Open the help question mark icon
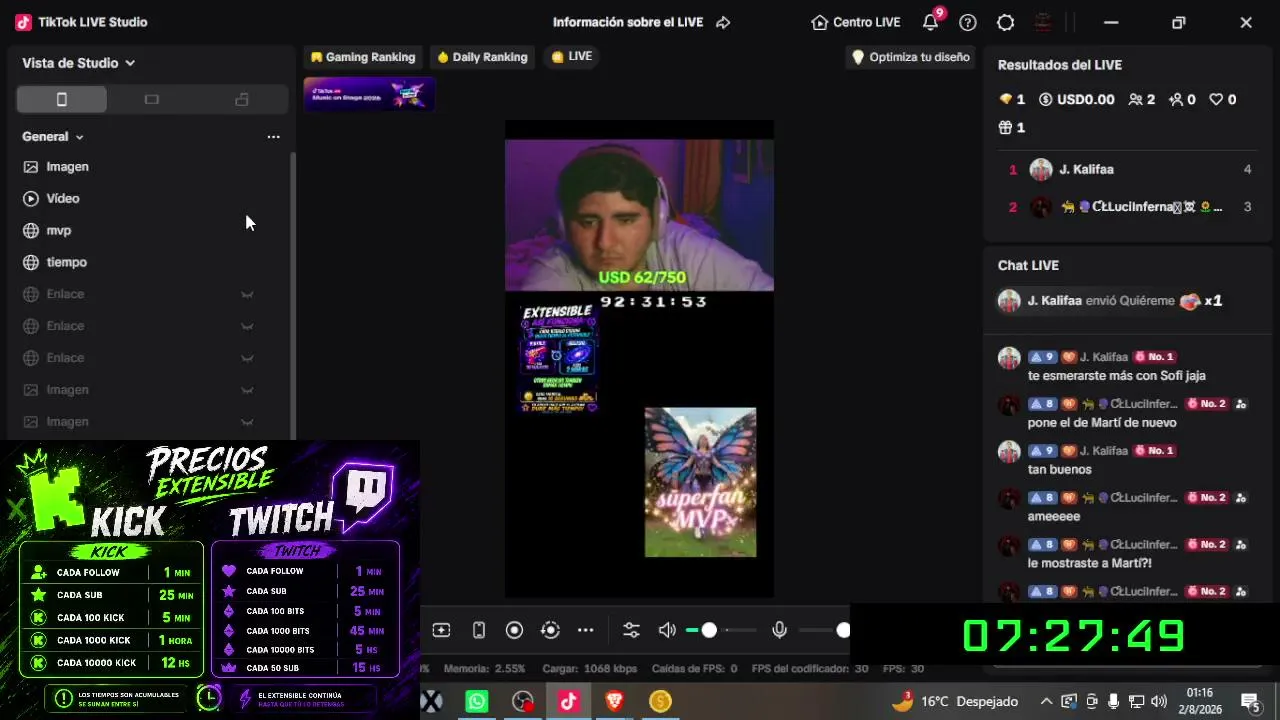 (968, 22)
